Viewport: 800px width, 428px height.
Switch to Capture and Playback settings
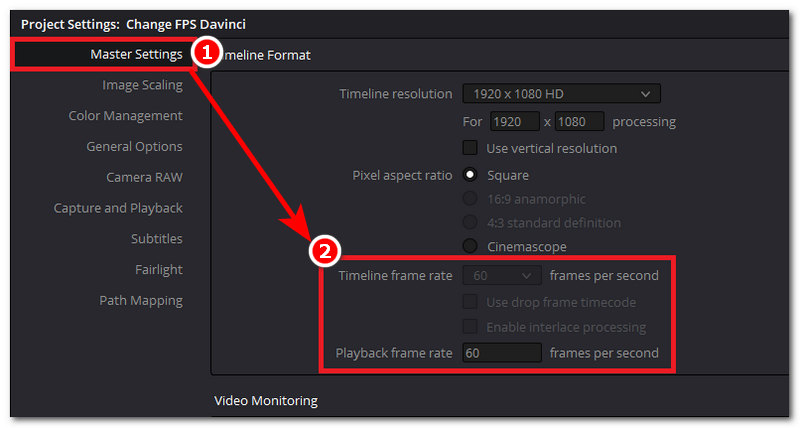pyautogui.click(x=118, y=208)
